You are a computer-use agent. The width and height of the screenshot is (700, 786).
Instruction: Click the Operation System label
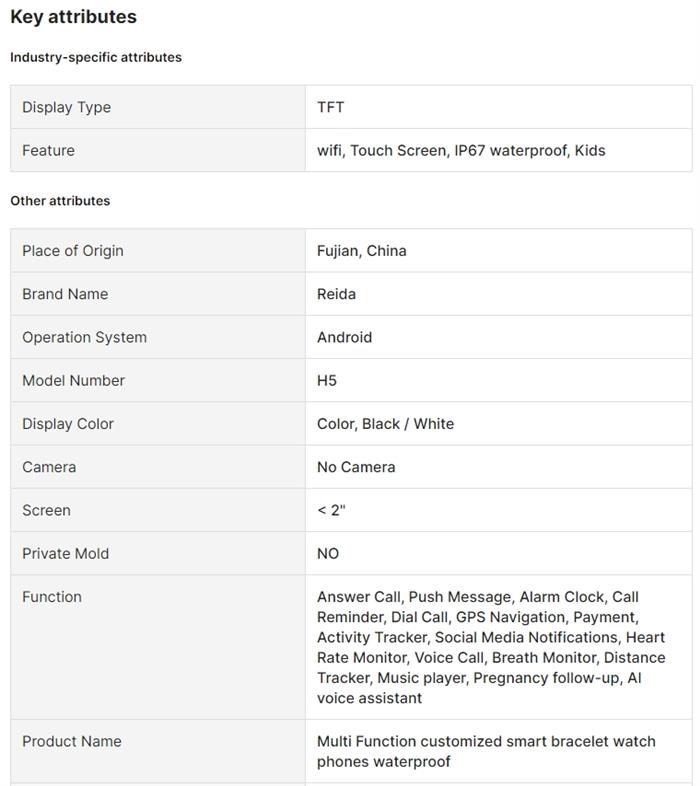tap(84, 337)
